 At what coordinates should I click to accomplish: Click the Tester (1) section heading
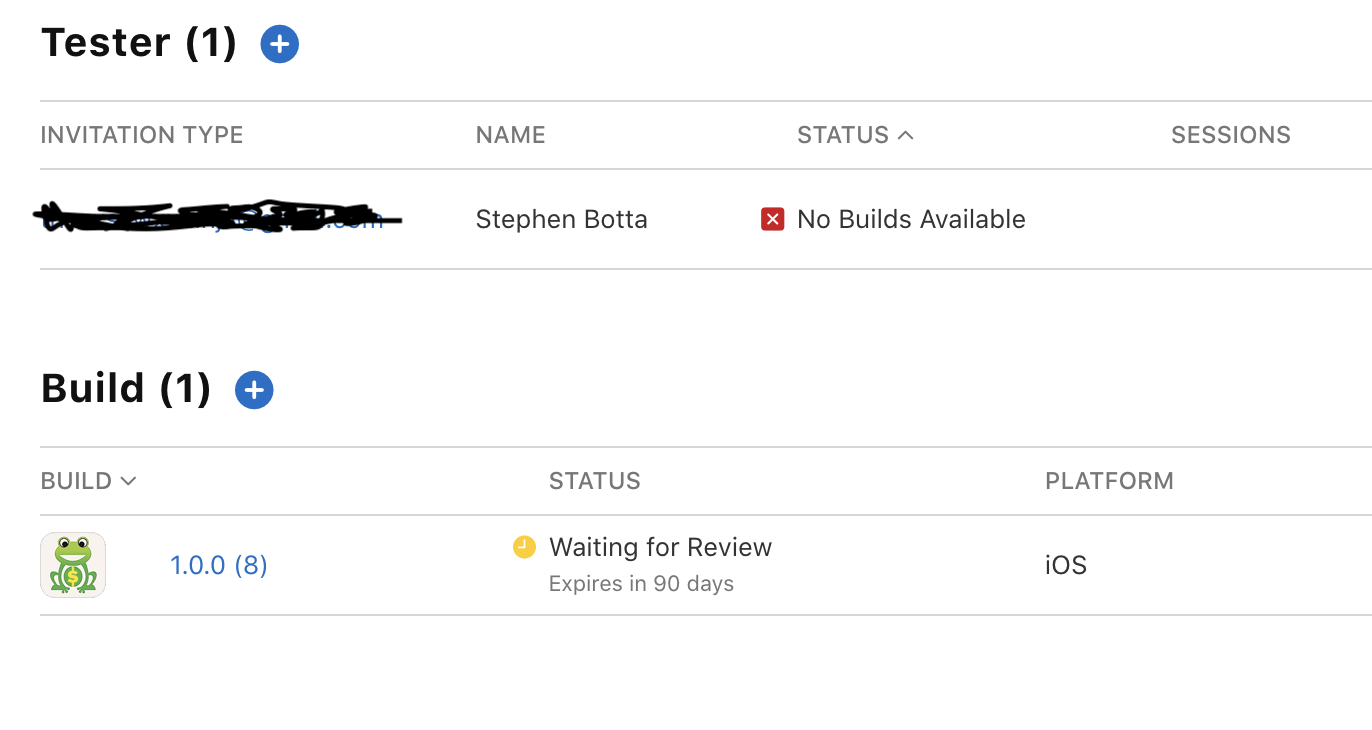pyautogui.click(x=139, y=43)
